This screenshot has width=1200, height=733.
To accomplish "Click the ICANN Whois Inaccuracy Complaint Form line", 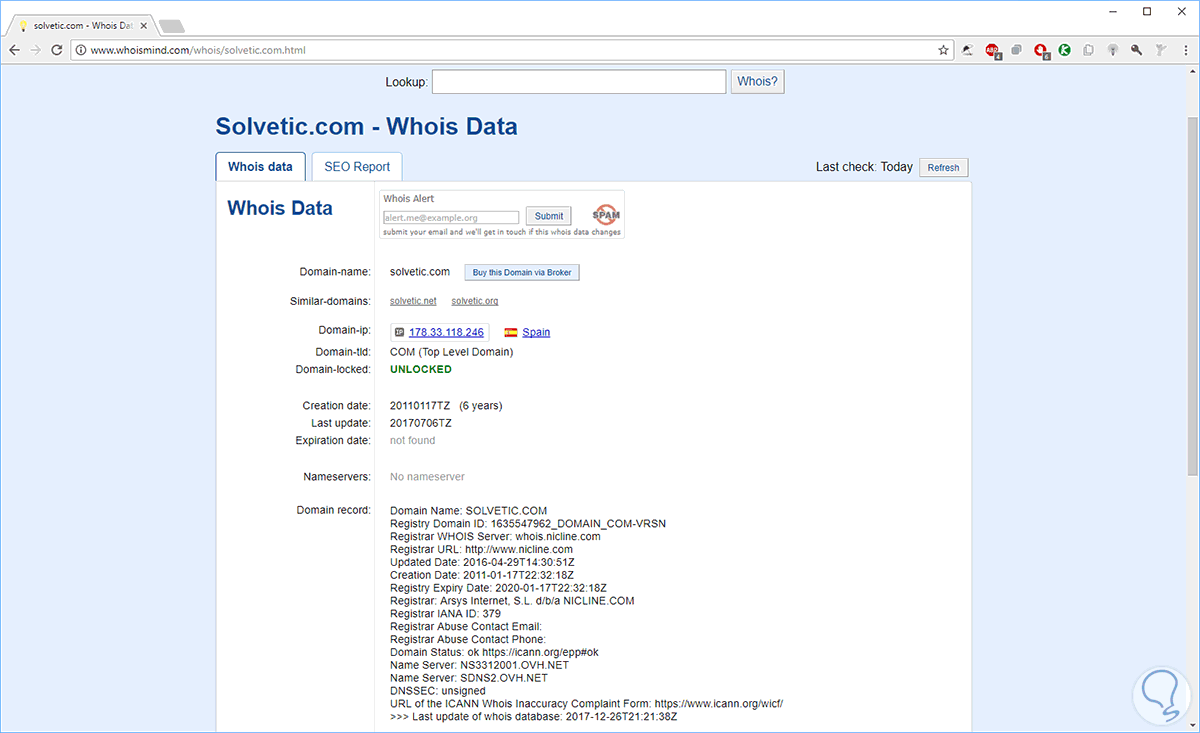I will [x=586, y=704].
